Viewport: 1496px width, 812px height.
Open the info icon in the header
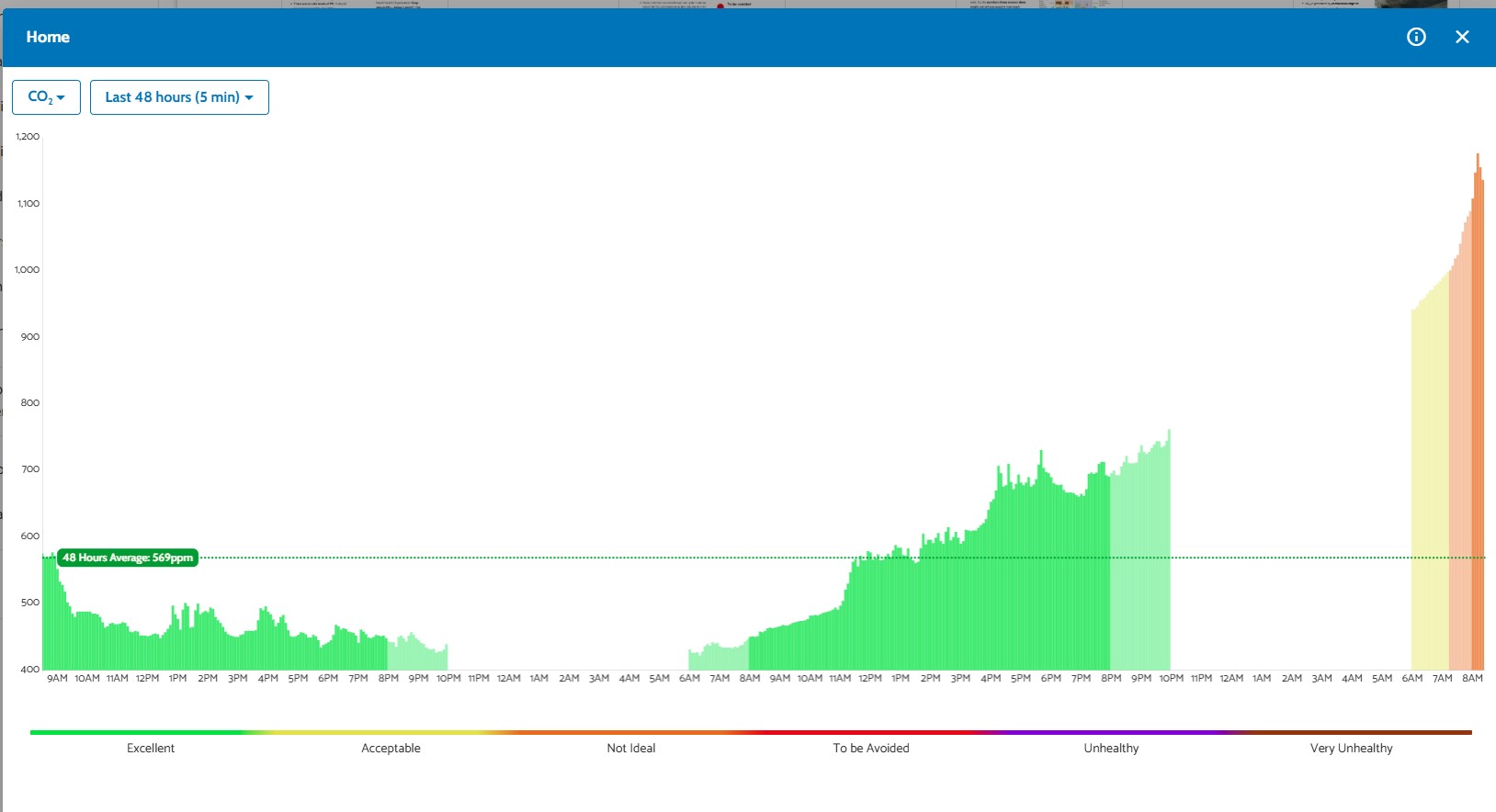1416,37
